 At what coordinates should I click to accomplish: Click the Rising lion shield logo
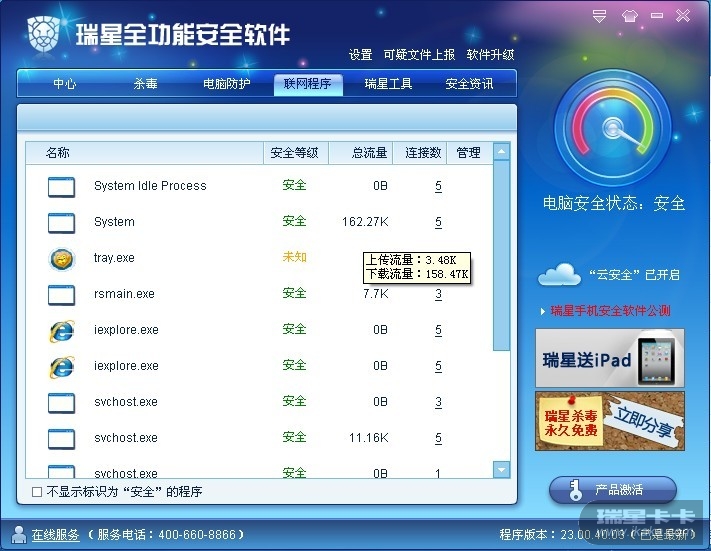pyautogui.click(x=44, y=34)
